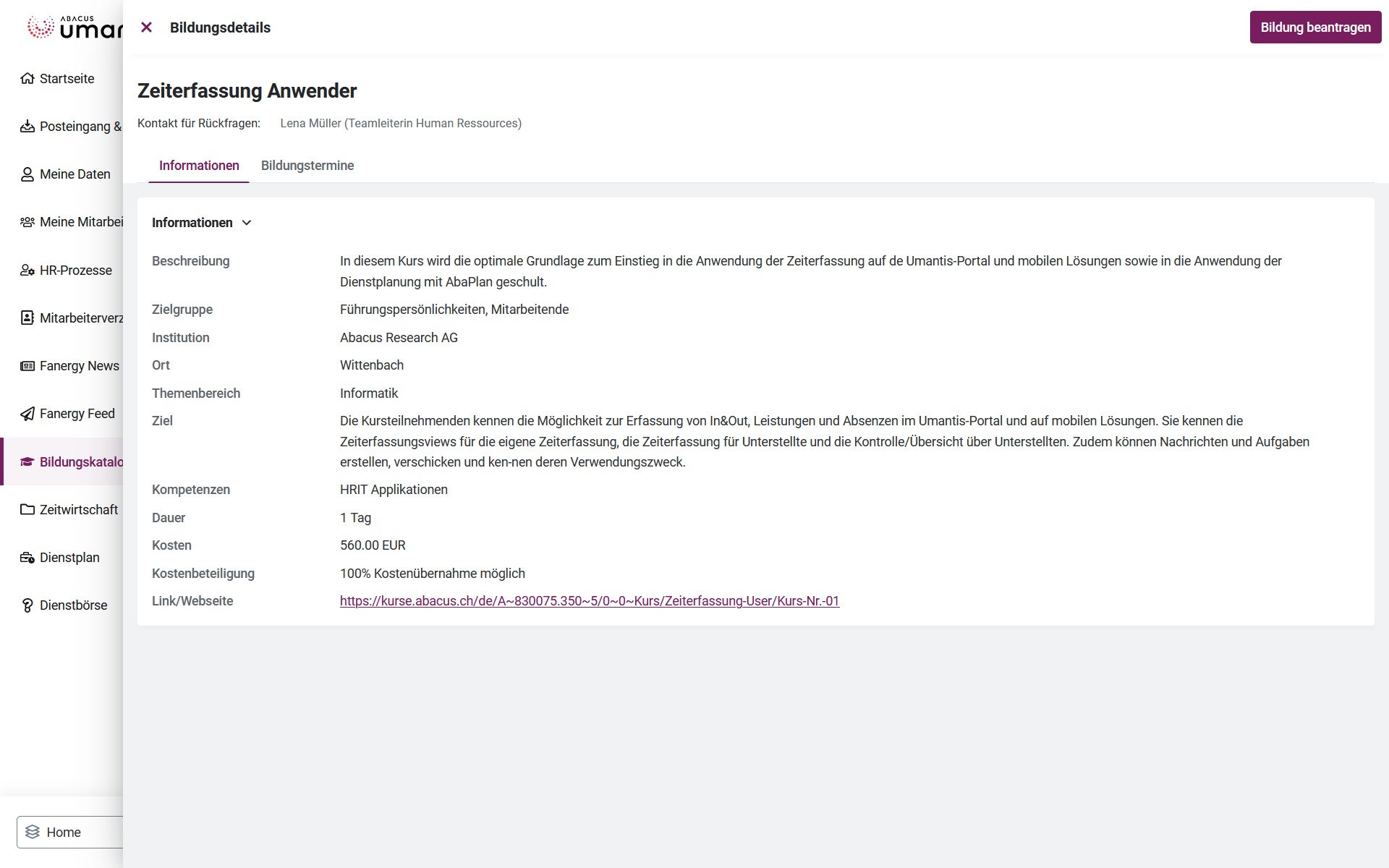
Task: Open Fanergy News newspaper icon
Action: (x=27, y=366)
